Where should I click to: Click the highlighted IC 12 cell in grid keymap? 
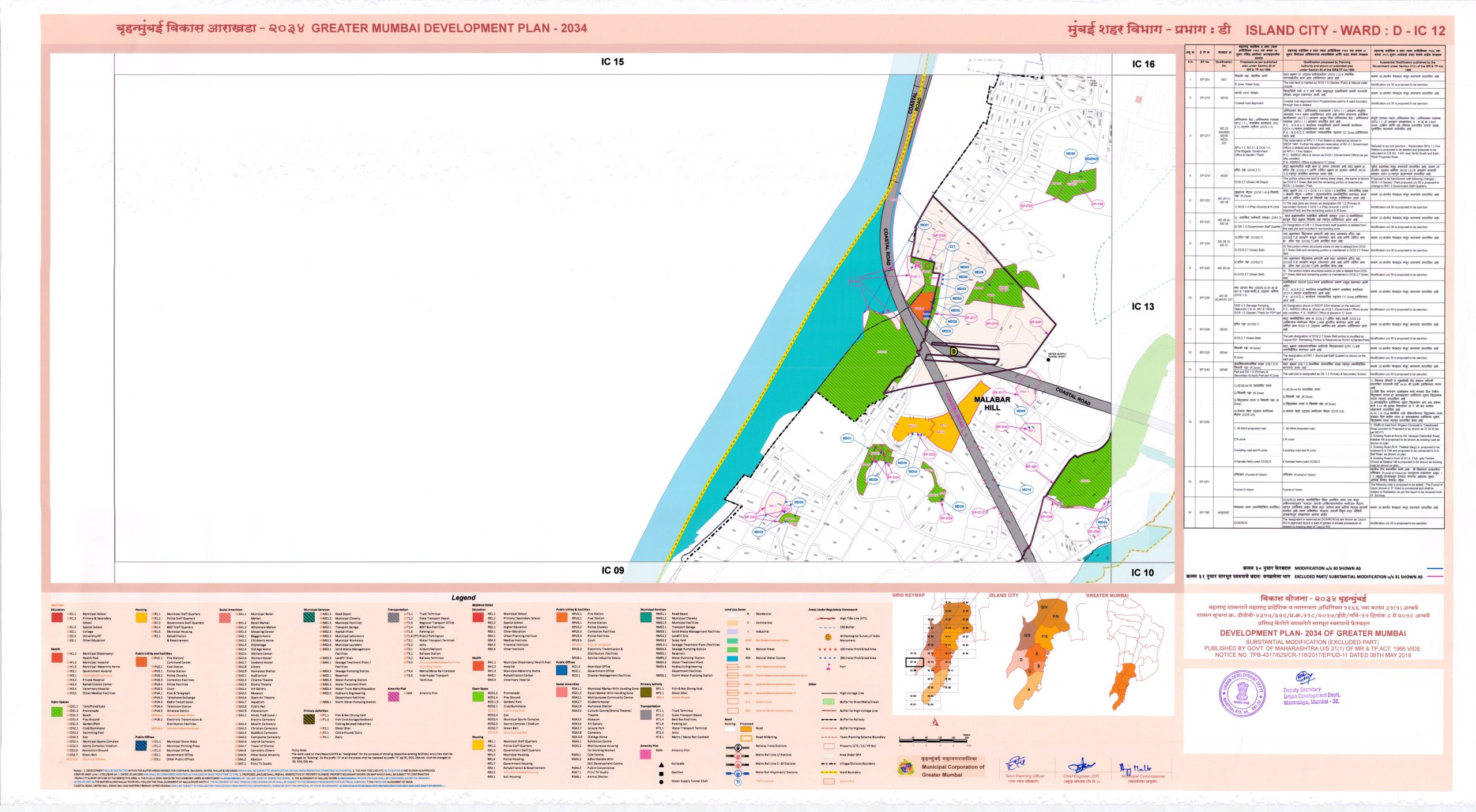pos(914,662)
